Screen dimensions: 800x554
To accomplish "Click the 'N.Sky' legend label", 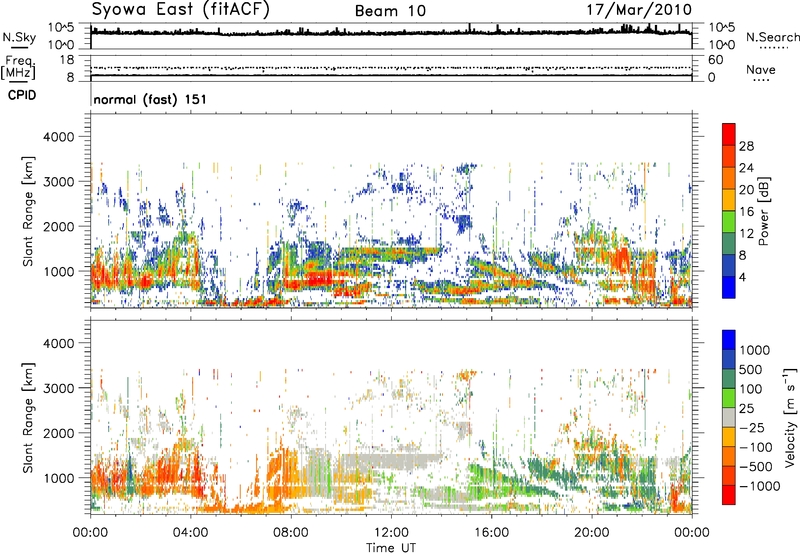I will 19,37.
